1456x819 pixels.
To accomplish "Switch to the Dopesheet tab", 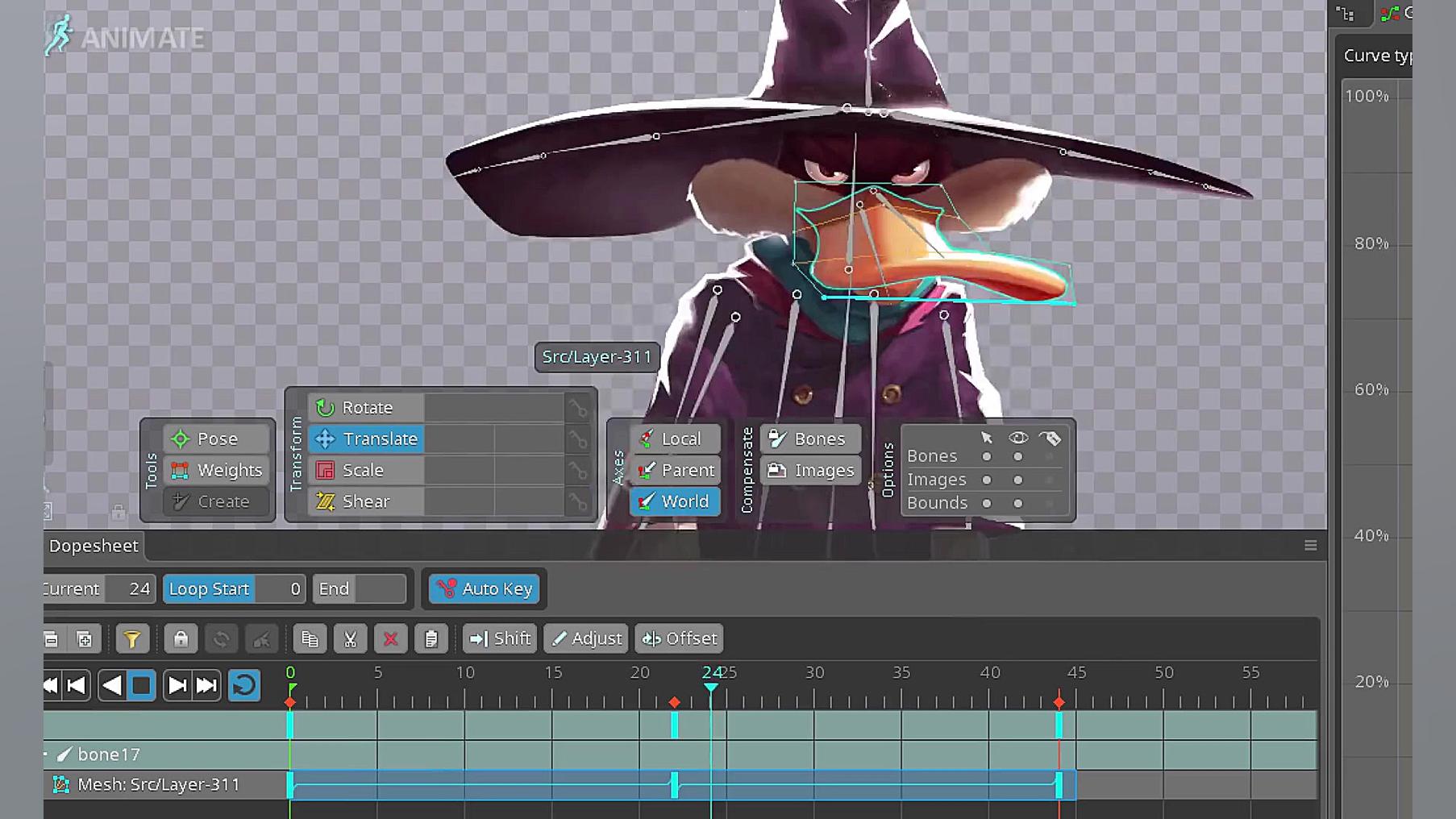I will coord(94,546).
